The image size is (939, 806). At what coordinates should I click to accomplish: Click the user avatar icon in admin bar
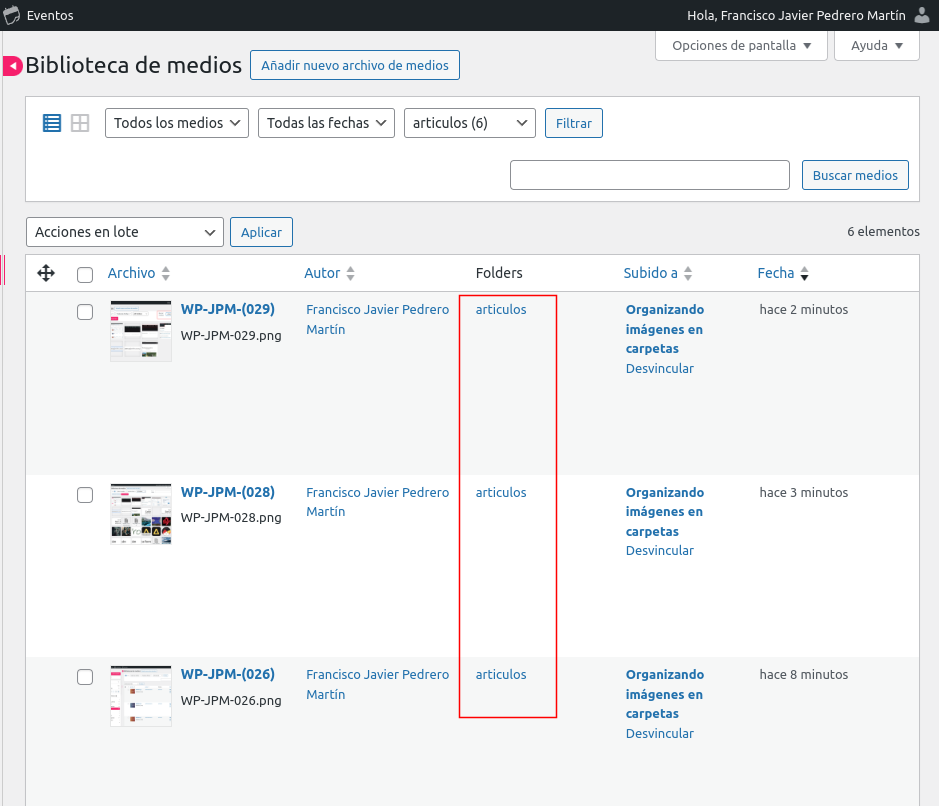pos(922,15)
